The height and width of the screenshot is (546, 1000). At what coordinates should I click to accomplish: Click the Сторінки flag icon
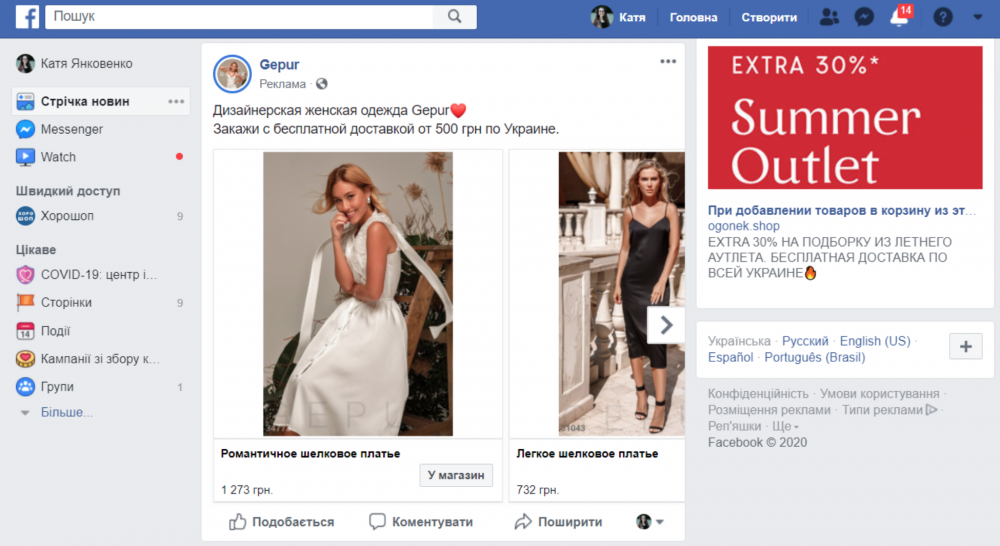click(25, 302)
